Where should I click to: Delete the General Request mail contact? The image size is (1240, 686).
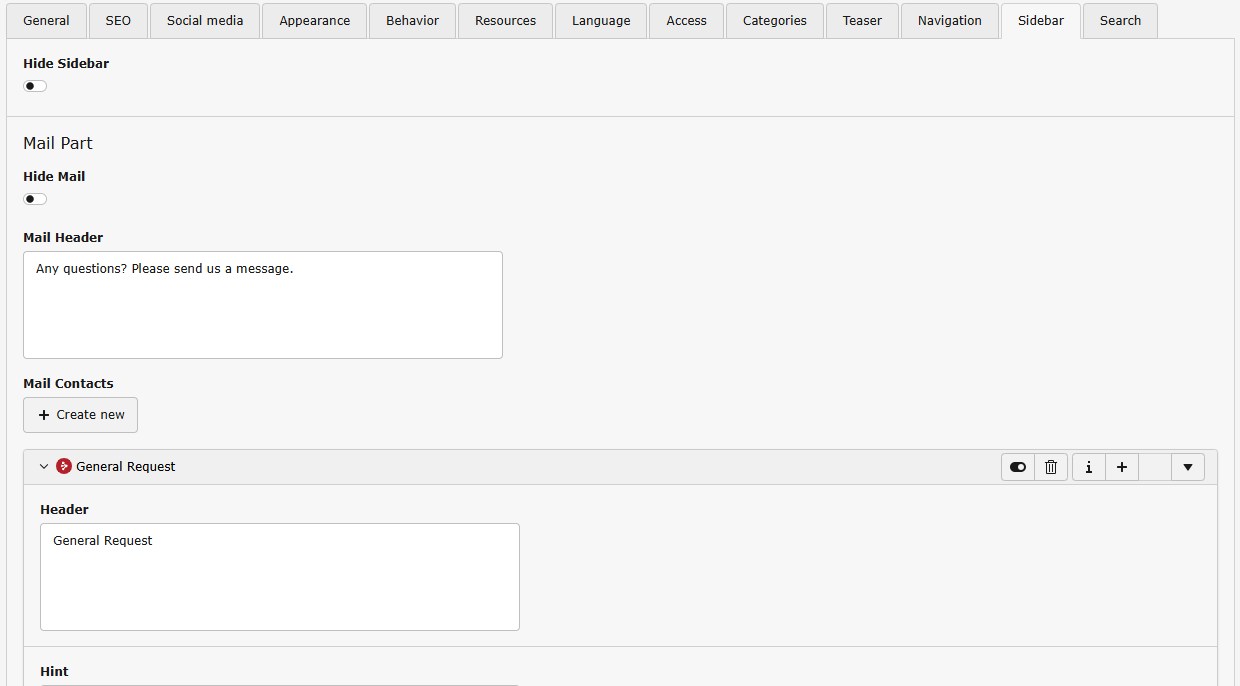[x=1051, y=467]
